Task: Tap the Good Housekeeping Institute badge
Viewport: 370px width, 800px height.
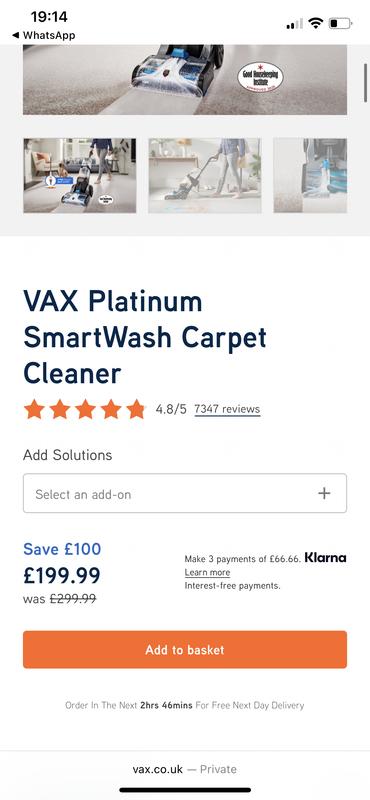Action: (260, 78)
